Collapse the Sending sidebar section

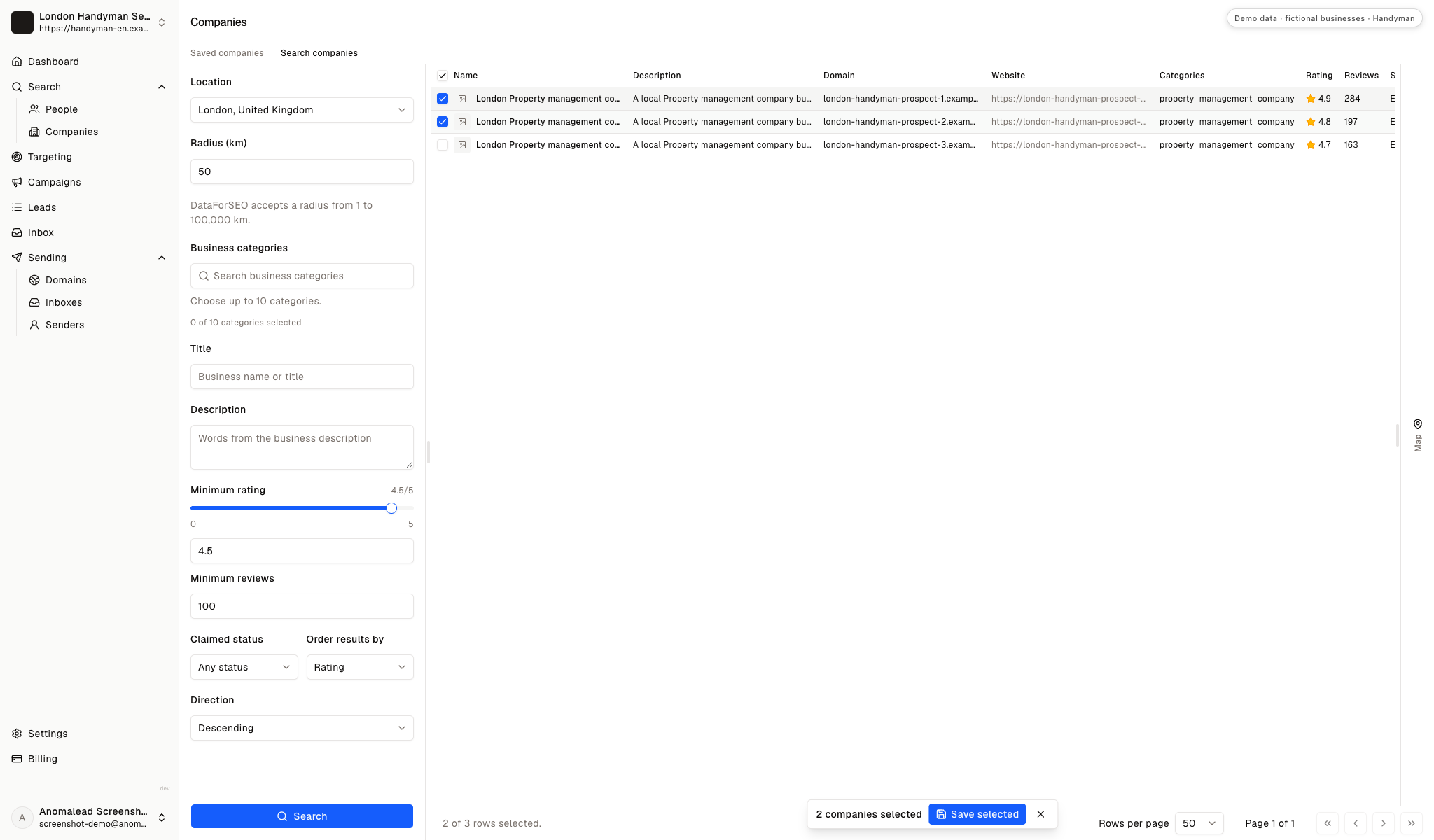click(162, 258)
